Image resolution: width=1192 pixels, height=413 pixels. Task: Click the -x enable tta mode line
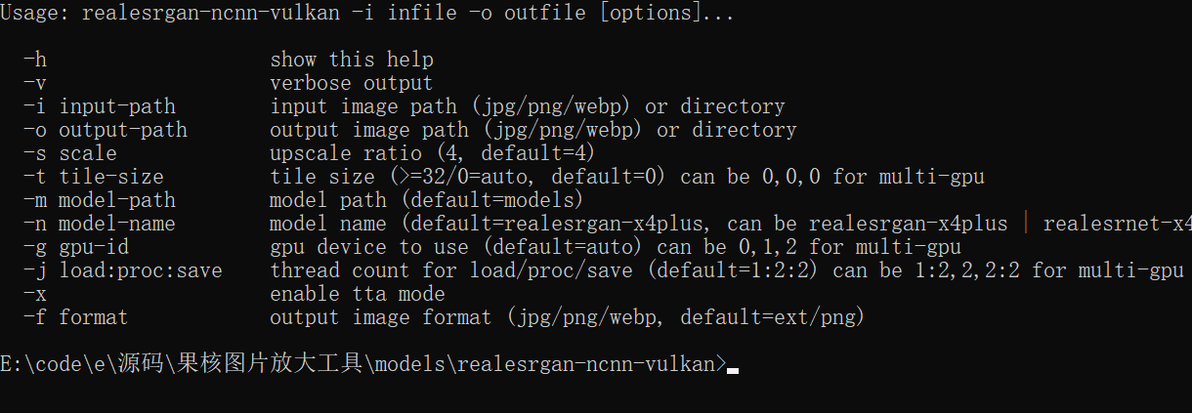click(234, 294)
